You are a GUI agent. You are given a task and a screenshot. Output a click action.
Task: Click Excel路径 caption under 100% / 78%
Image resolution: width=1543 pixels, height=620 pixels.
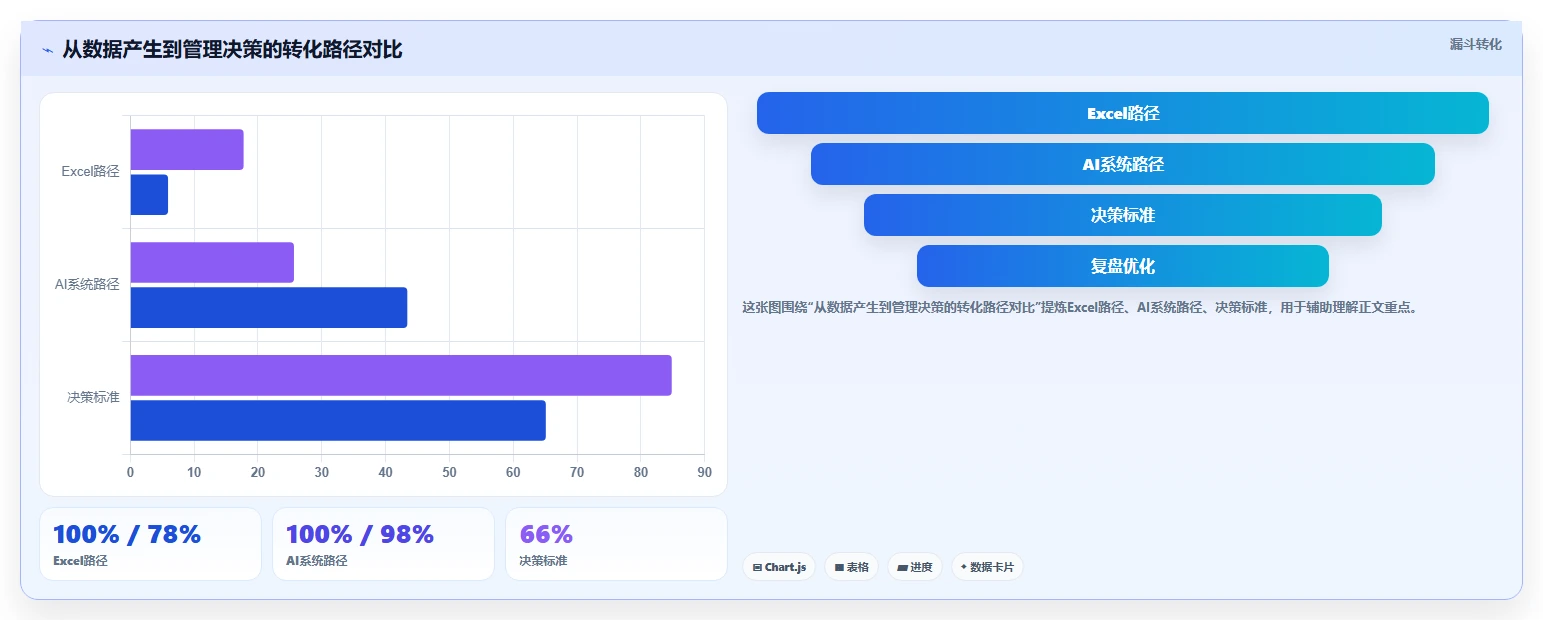(80, 561)
